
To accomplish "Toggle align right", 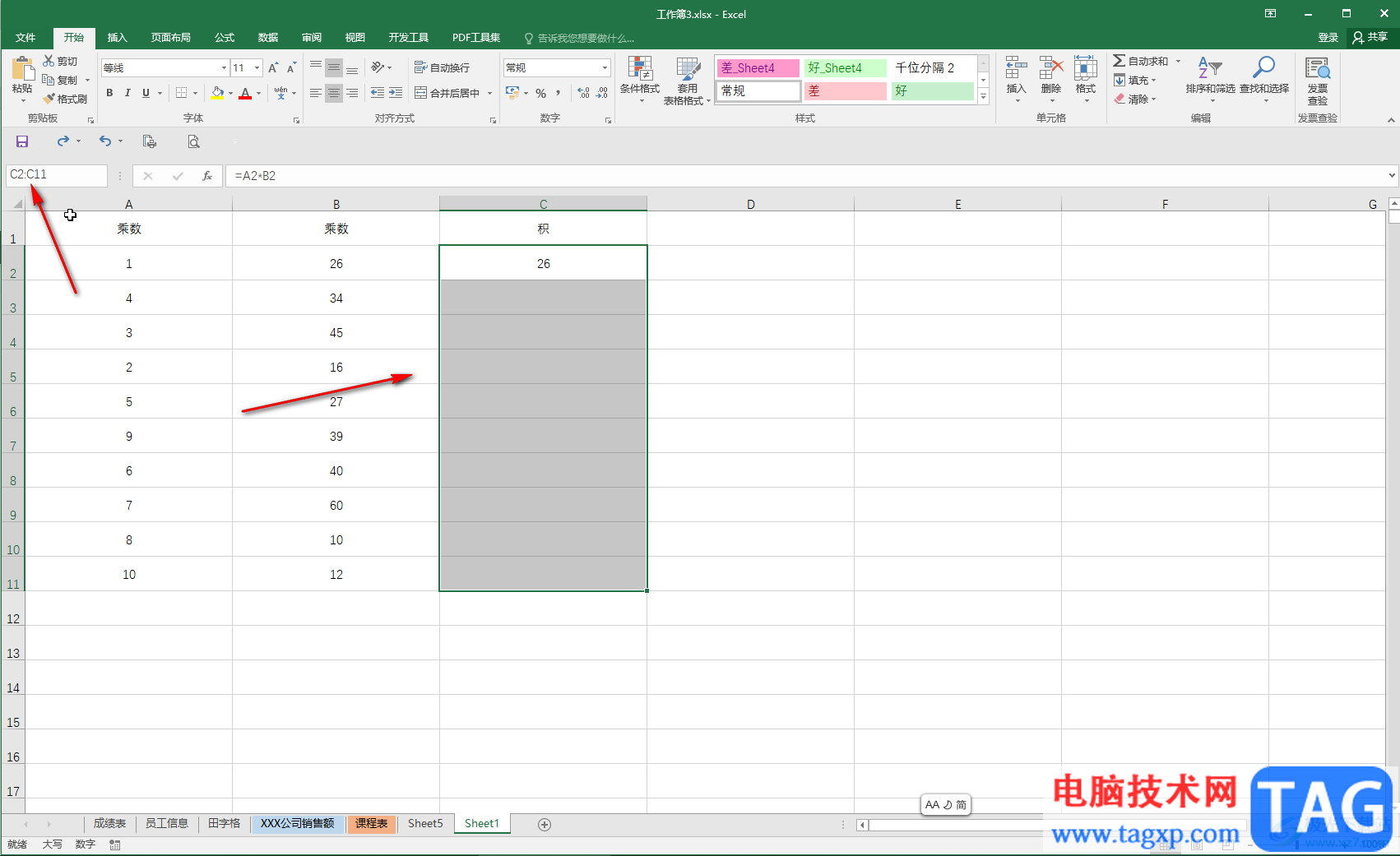I will click(351, 93).
